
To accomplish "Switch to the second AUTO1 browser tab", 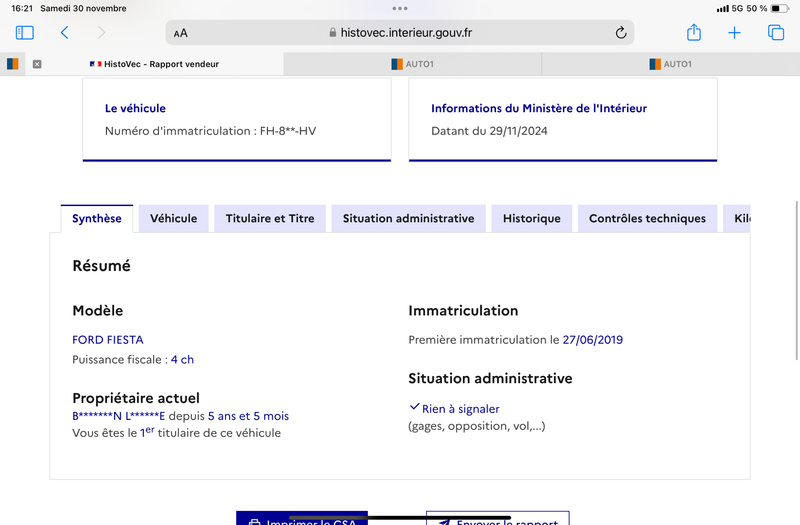I will tap(670, 64).
